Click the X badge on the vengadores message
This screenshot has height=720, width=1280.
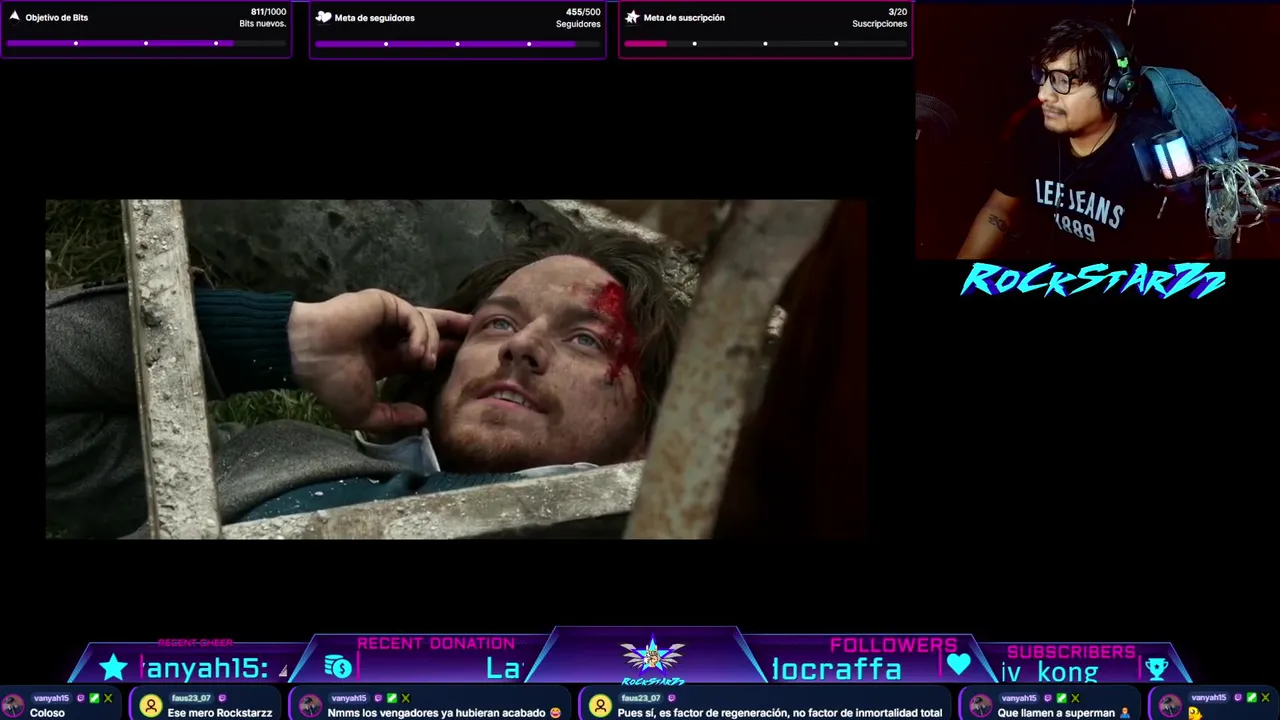pos(405,698)
